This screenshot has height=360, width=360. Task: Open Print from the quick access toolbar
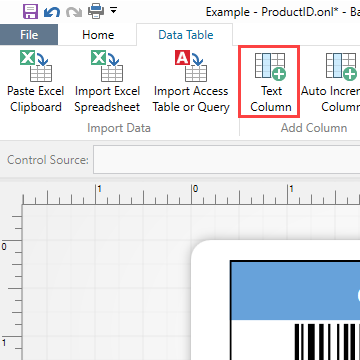[96, 12]
